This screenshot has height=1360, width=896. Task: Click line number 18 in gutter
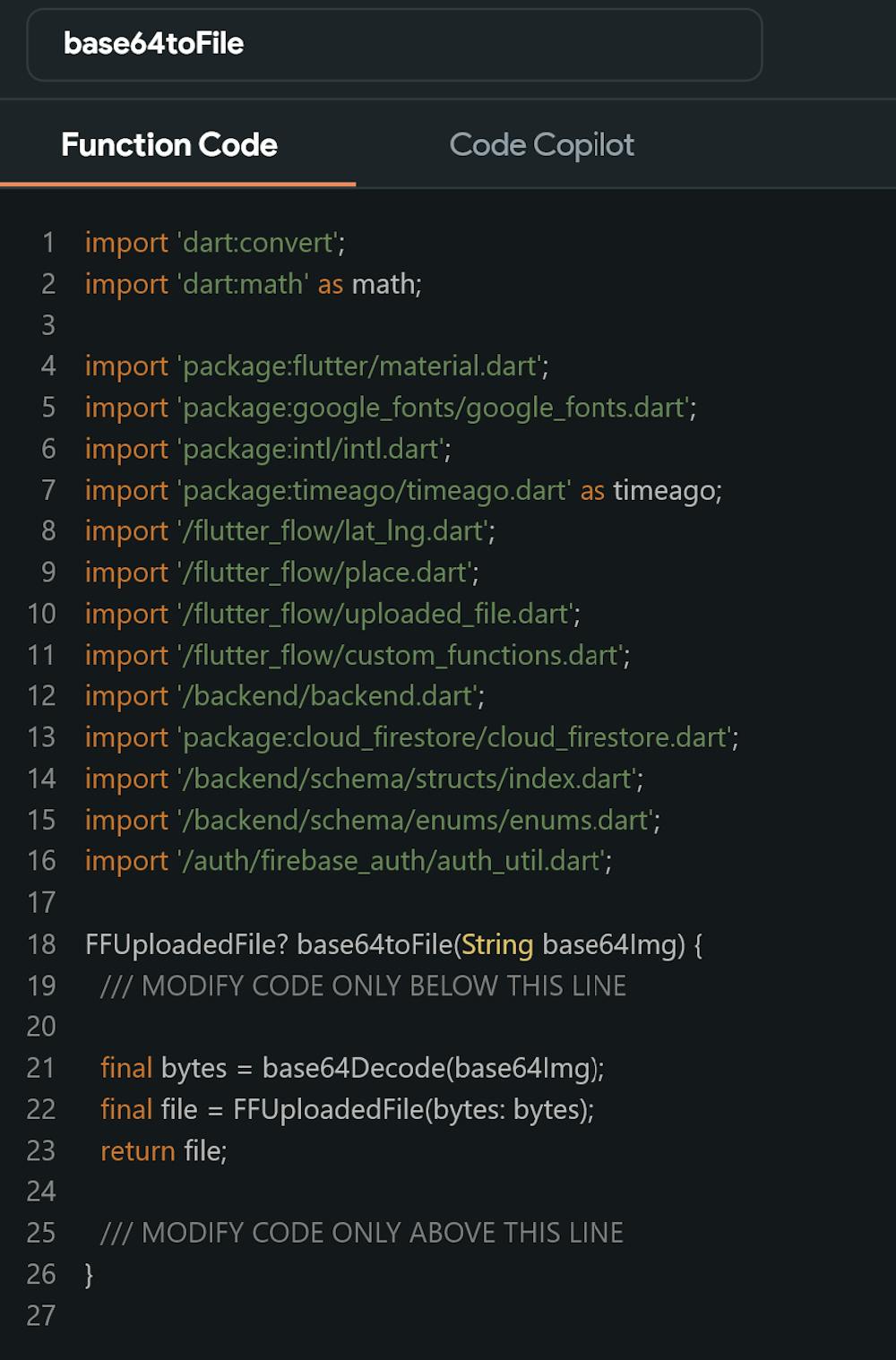[41, 944]
